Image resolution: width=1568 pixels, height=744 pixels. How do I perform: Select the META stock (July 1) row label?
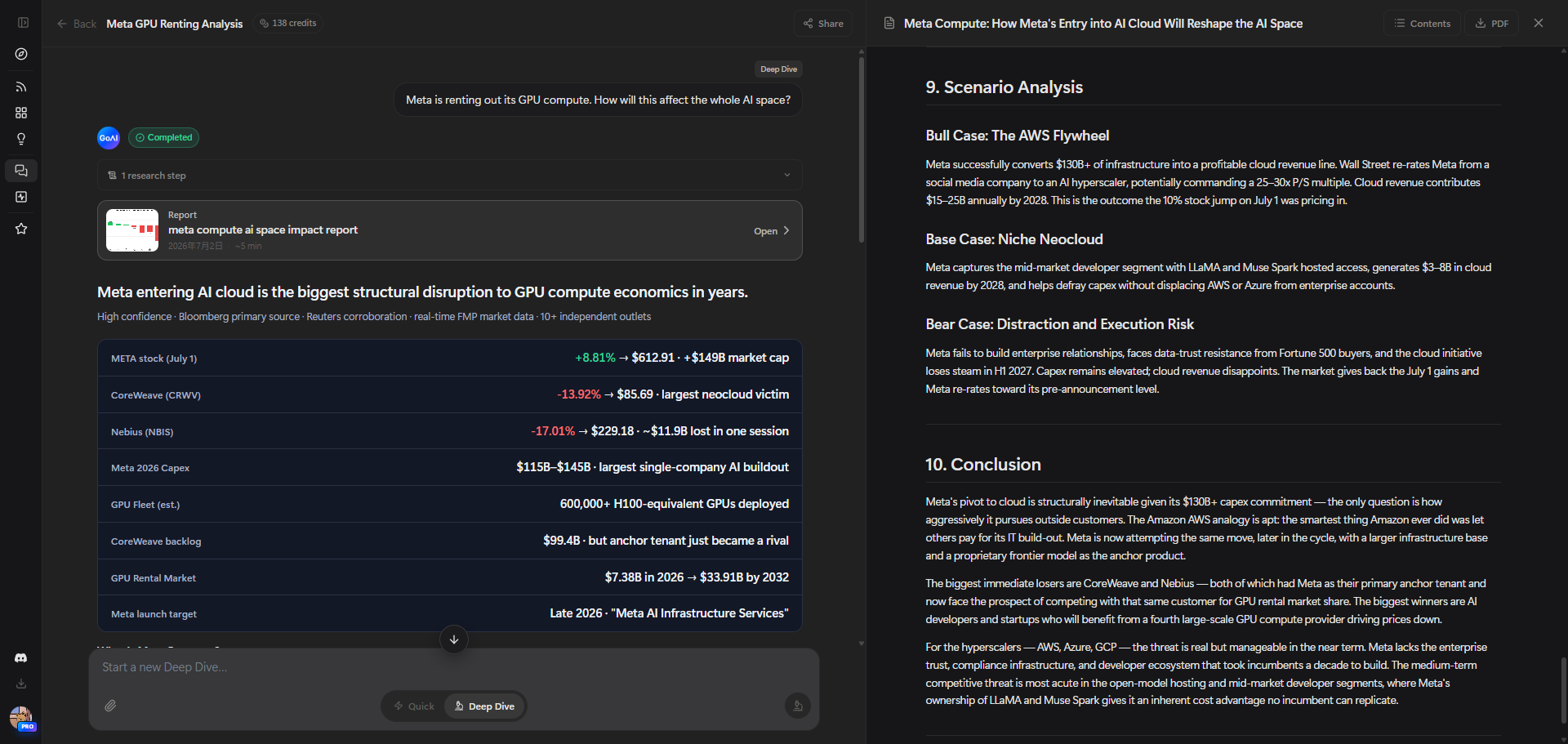(x=154, y=359)
